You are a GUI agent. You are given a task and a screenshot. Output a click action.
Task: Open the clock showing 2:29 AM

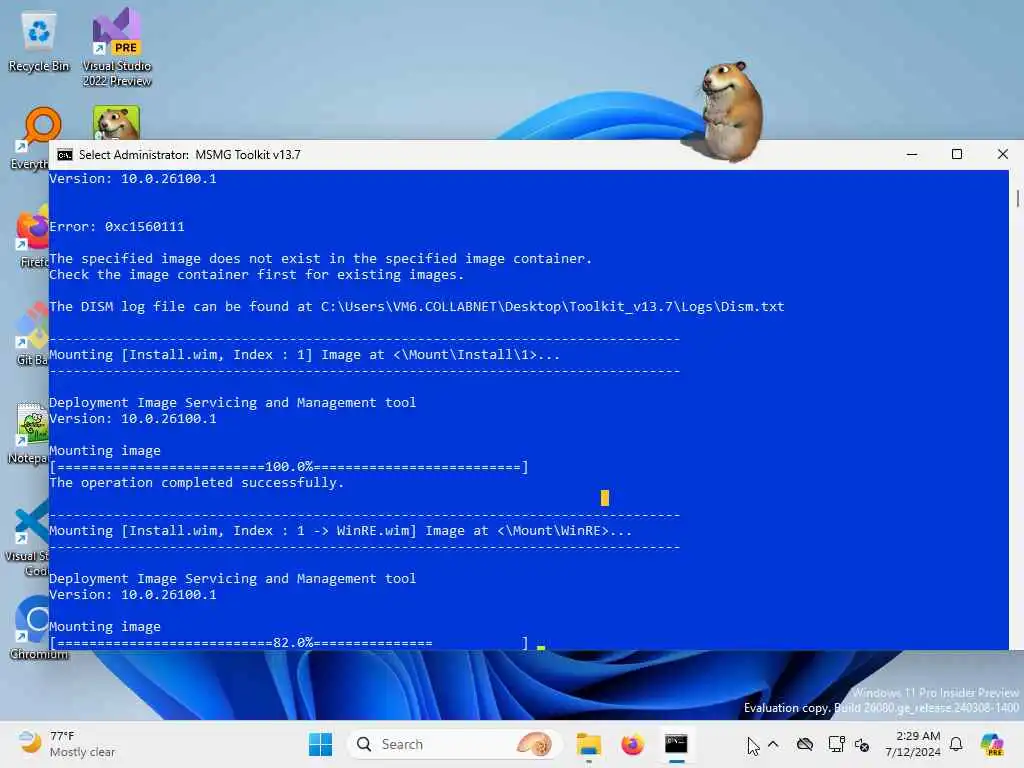[x=913, y=744]
